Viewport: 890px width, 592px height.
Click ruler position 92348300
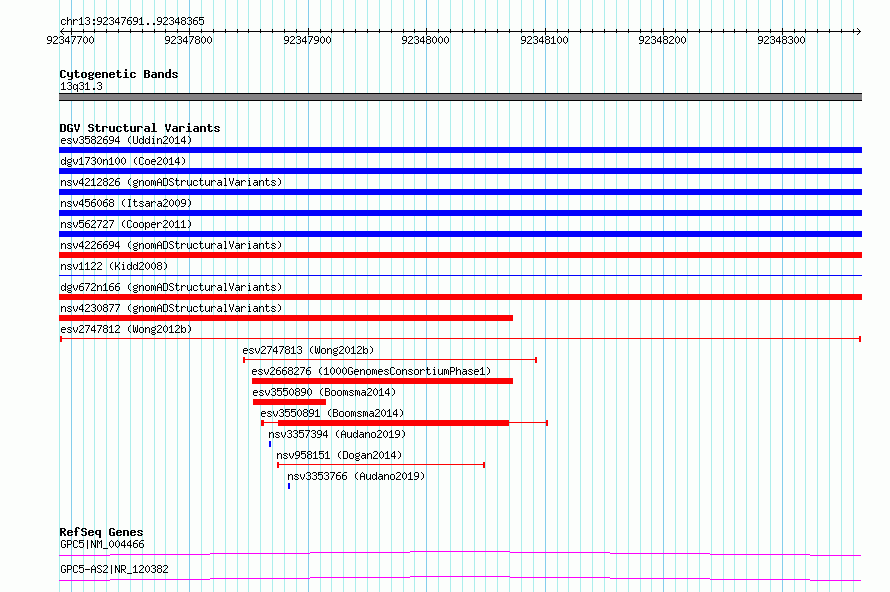tap(781, 40)
